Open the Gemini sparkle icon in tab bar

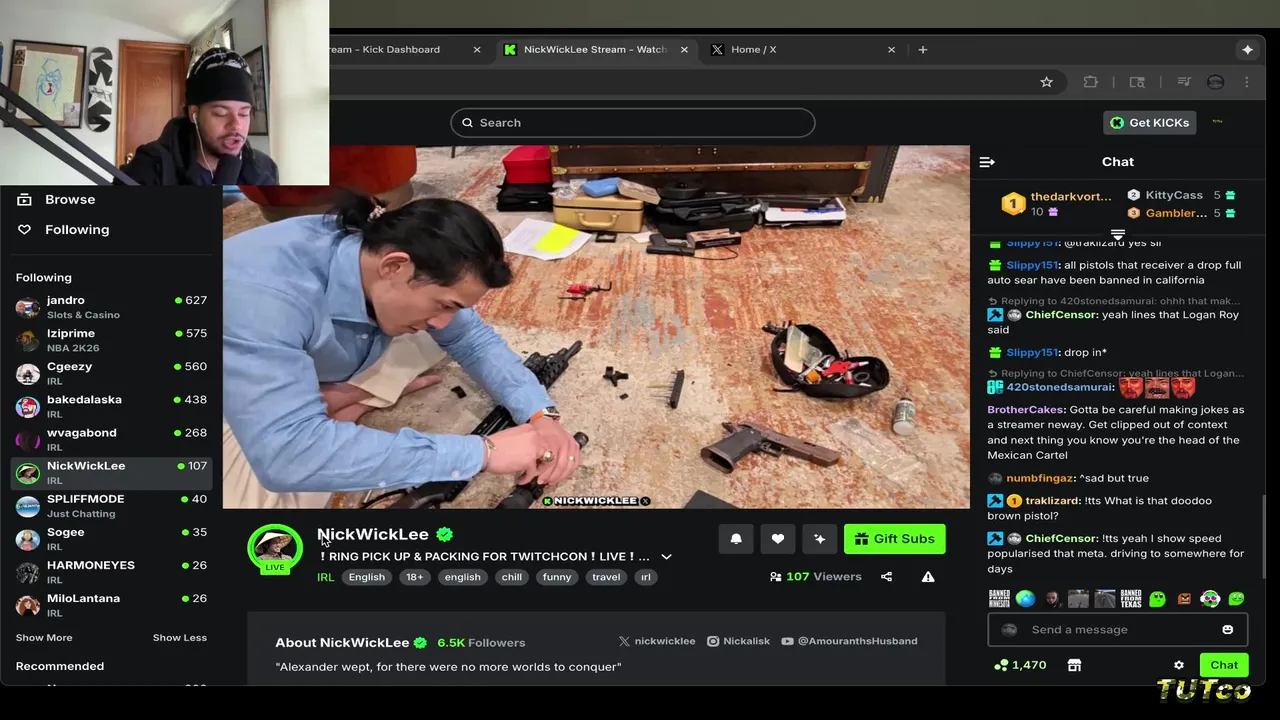pos(1247,49)
